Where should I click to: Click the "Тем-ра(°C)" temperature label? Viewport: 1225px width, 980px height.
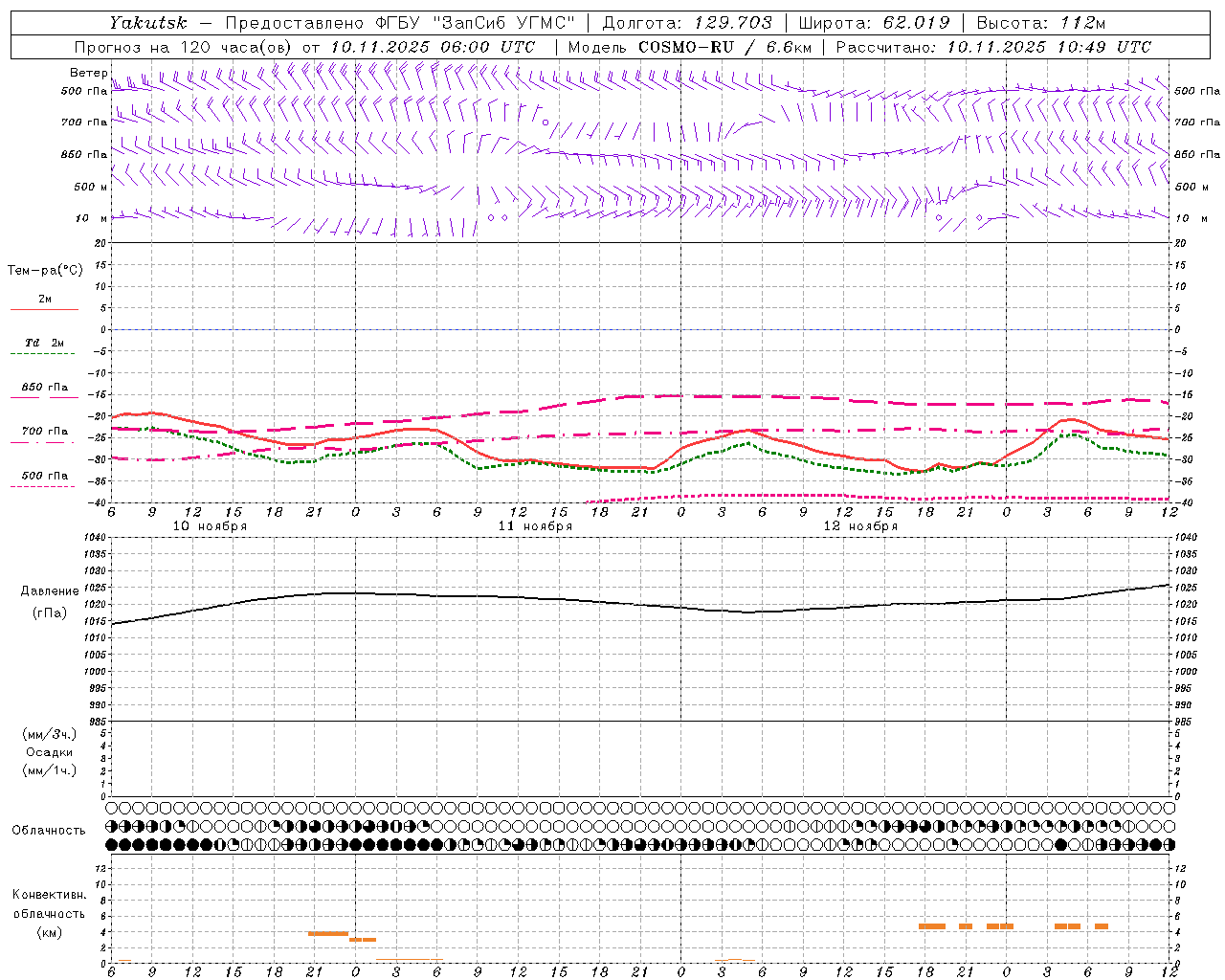click(x=45, y=271)
